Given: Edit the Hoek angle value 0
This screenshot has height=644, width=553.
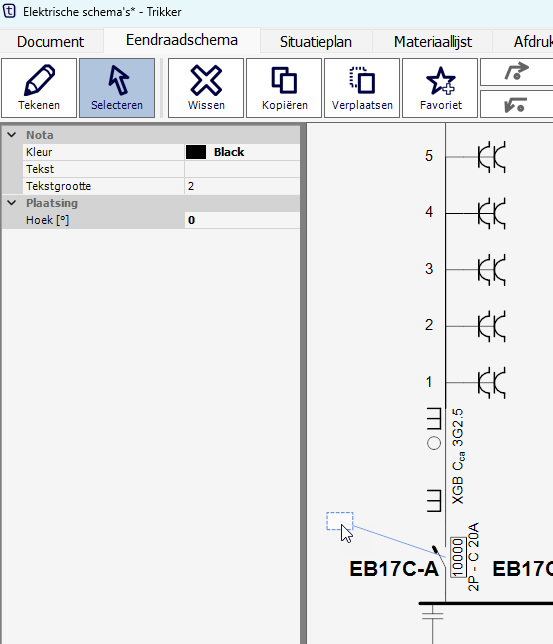Looking at the screenshot, I should [x=242, y=220].
